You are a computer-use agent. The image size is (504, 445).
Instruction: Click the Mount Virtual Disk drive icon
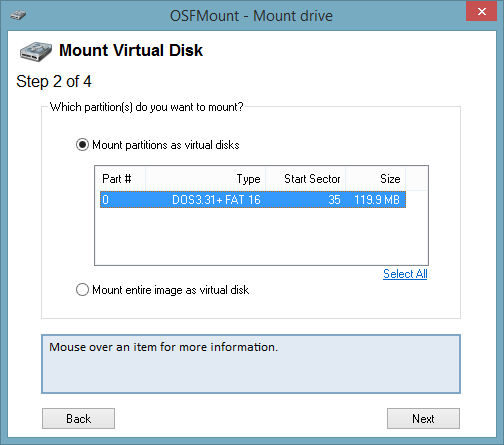pos(36,51)
